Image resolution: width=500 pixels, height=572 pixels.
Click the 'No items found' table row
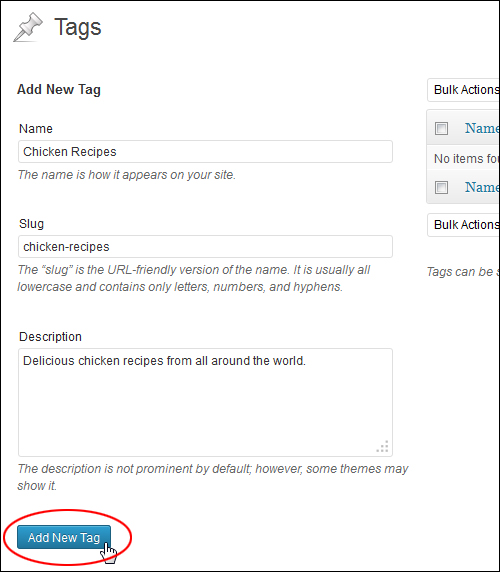[x=463, y=159]
